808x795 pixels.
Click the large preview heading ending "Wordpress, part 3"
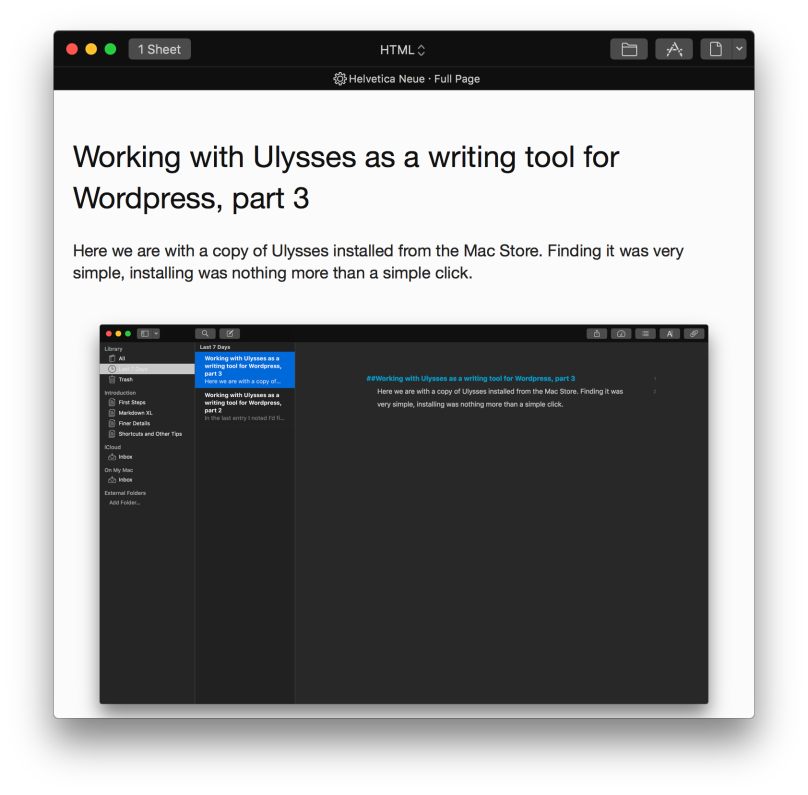click(346, 177)
